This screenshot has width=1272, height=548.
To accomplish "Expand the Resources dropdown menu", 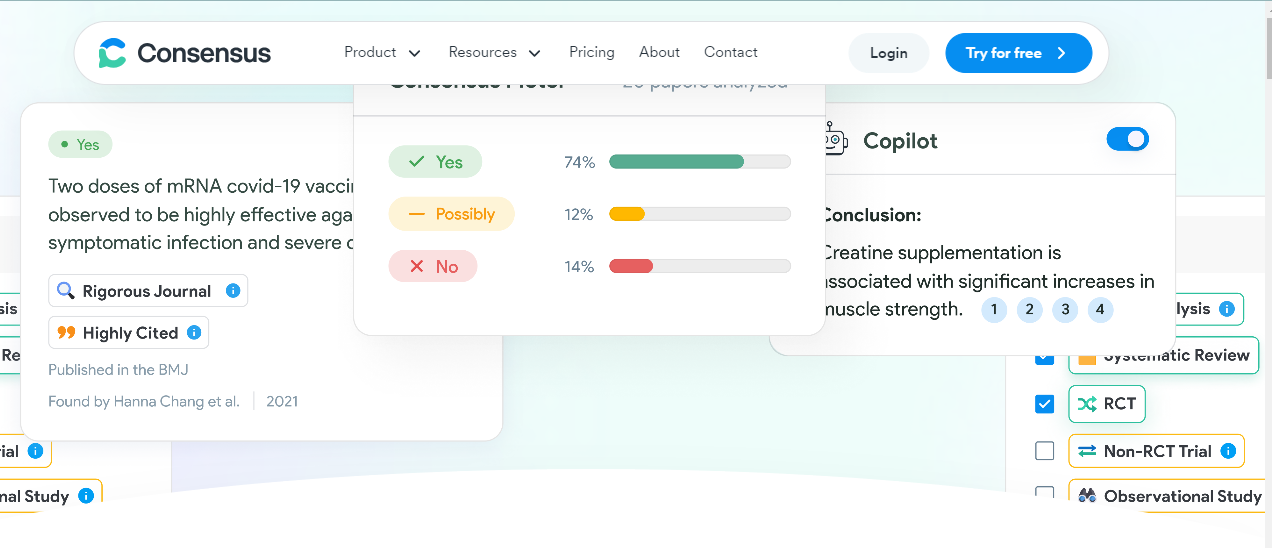I will point(494,52).
